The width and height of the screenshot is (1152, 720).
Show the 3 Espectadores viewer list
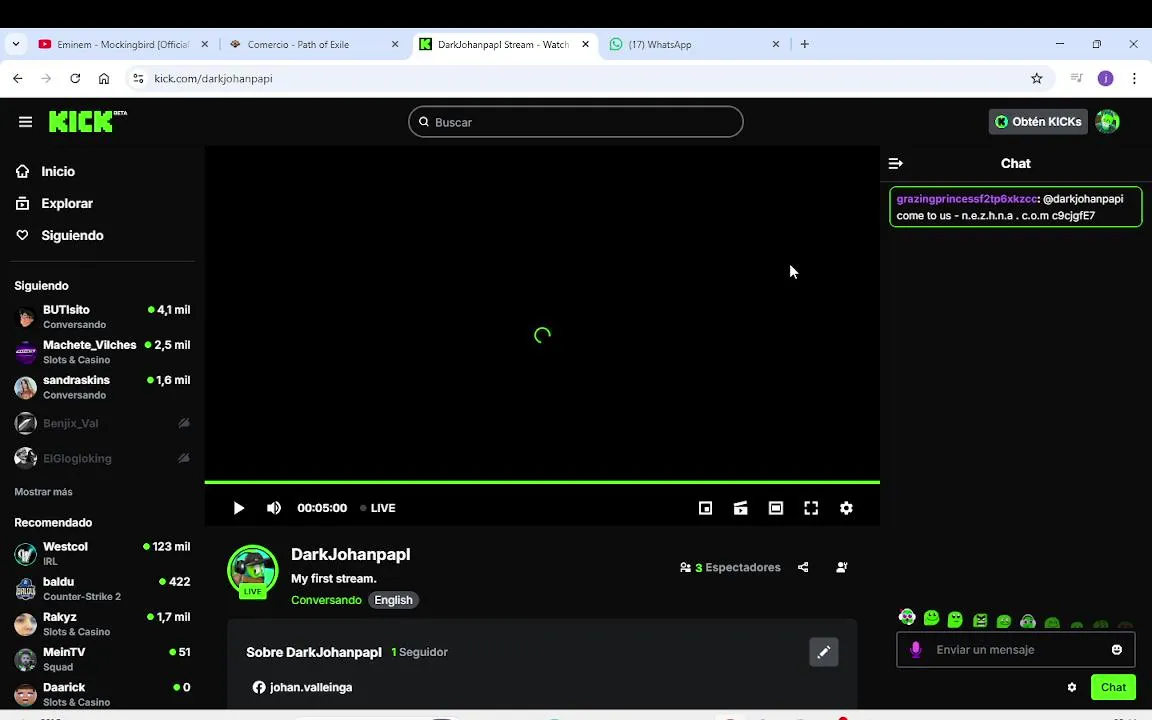click(730, 567)
